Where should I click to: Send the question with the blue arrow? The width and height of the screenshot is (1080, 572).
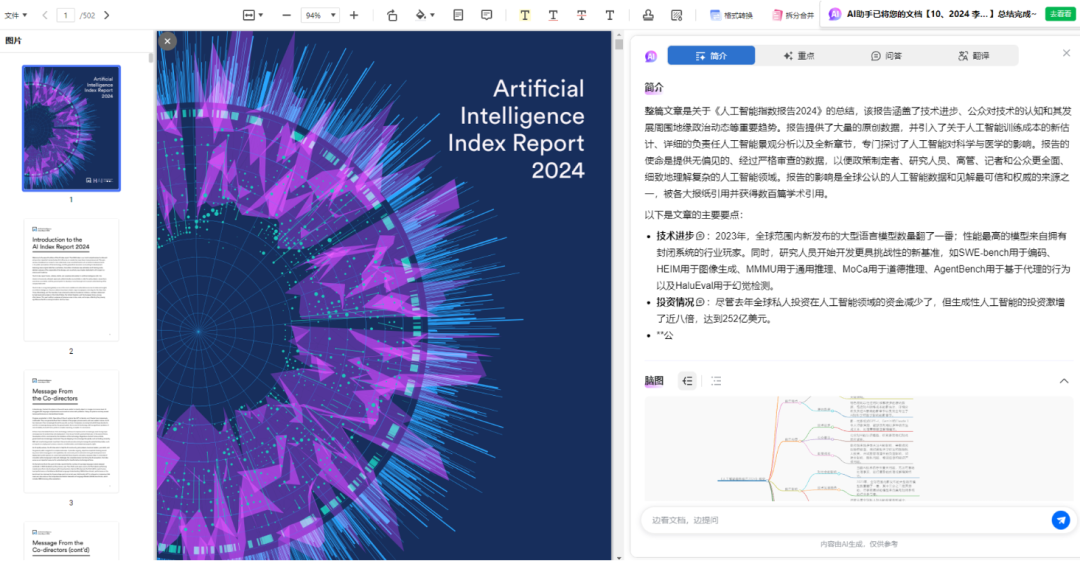tap(1060, 520)
